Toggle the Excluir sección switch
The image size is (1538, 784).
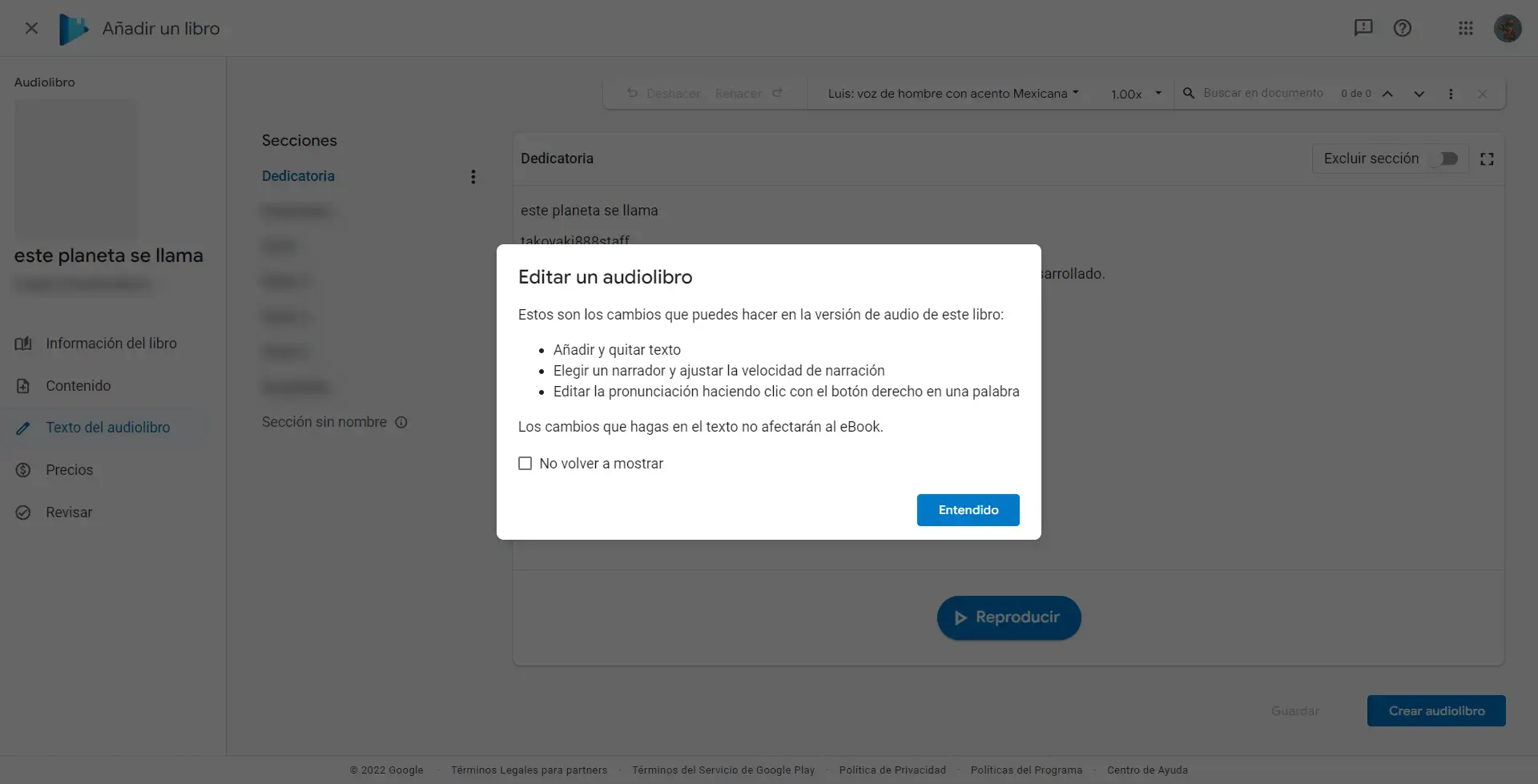pos(1447,159)
